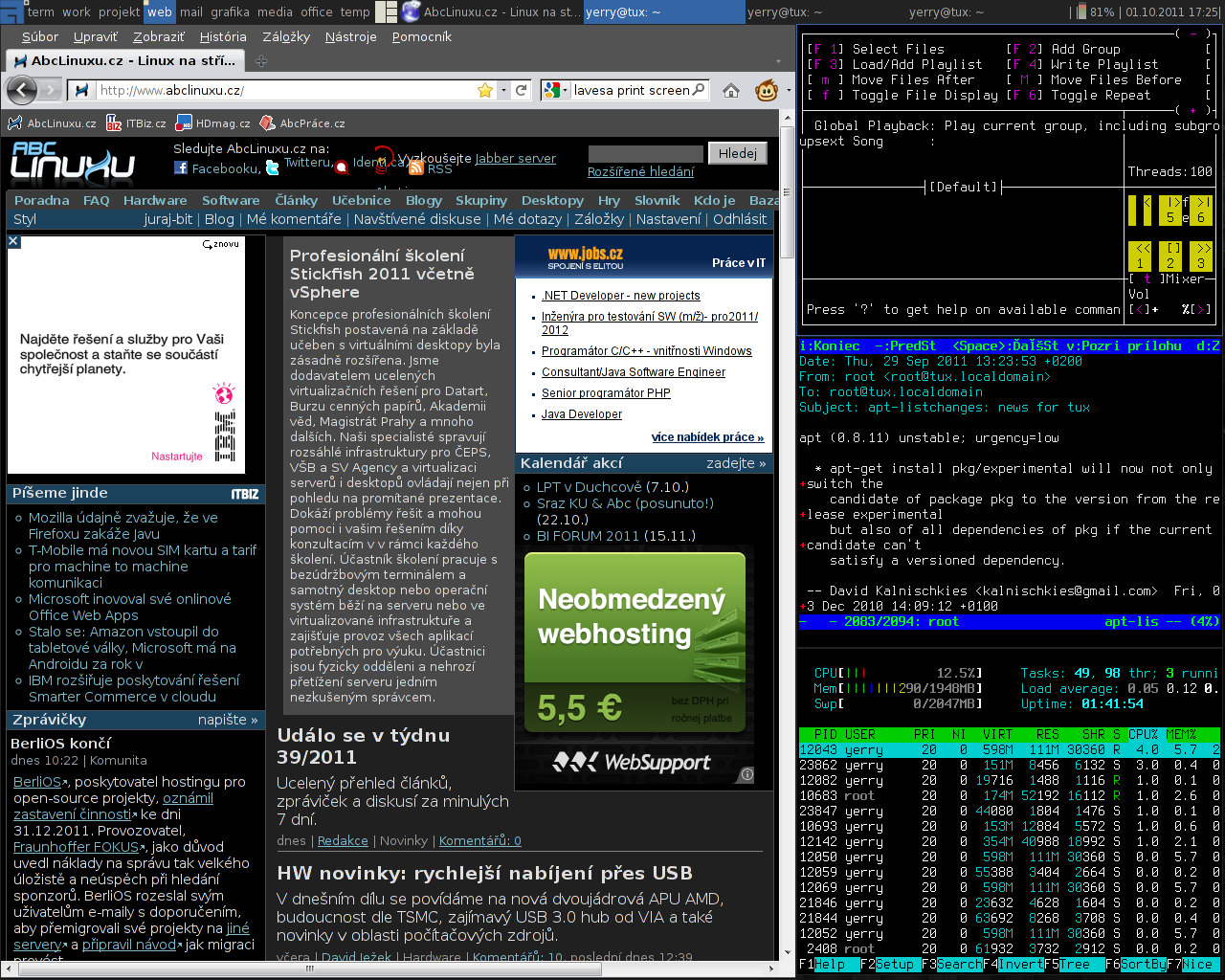Click the site search input field

pyautogui.click(x=645, y=154)
